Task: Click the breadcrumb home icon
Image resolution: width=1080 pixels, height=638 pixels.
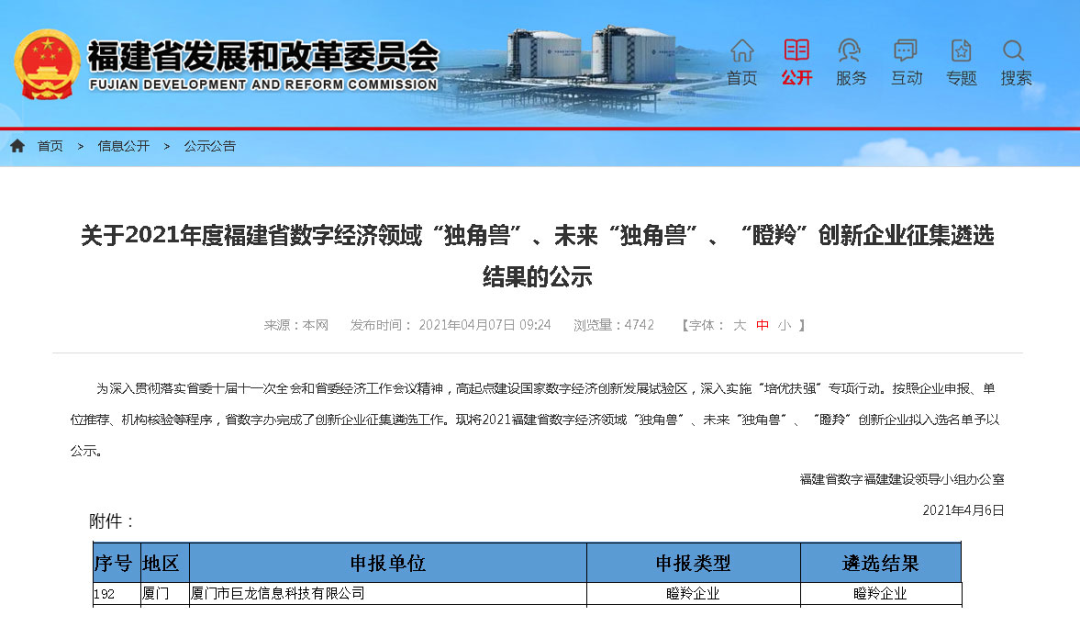Action: (x=18, y=146)
